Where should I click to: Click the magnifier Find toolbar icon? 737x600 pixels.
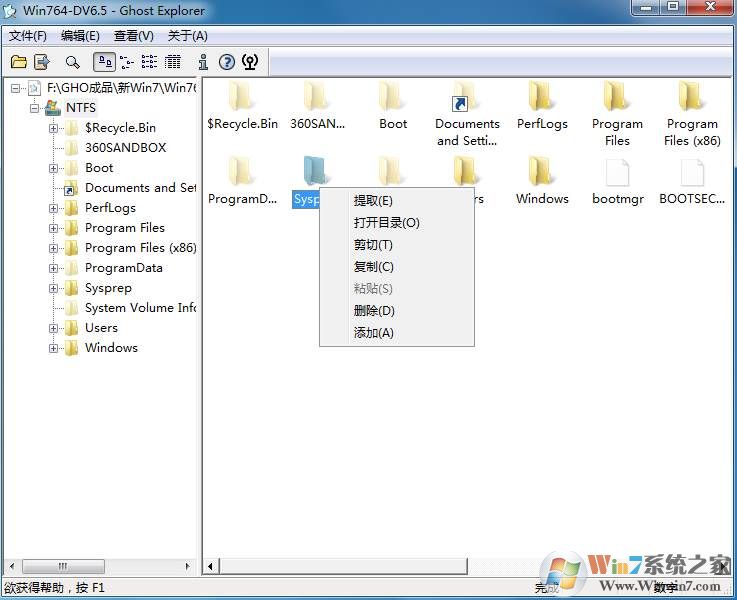click(x=72, y=62)
